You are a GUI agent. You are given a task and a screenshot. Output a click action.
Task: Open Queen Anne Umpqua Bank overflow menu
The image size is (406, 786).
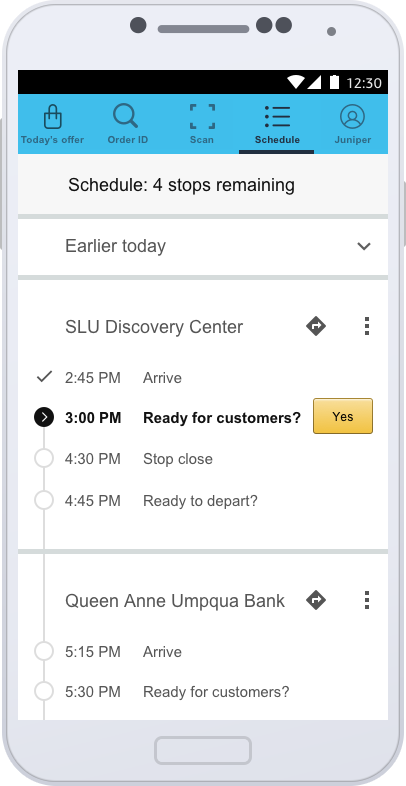(367, 600)
